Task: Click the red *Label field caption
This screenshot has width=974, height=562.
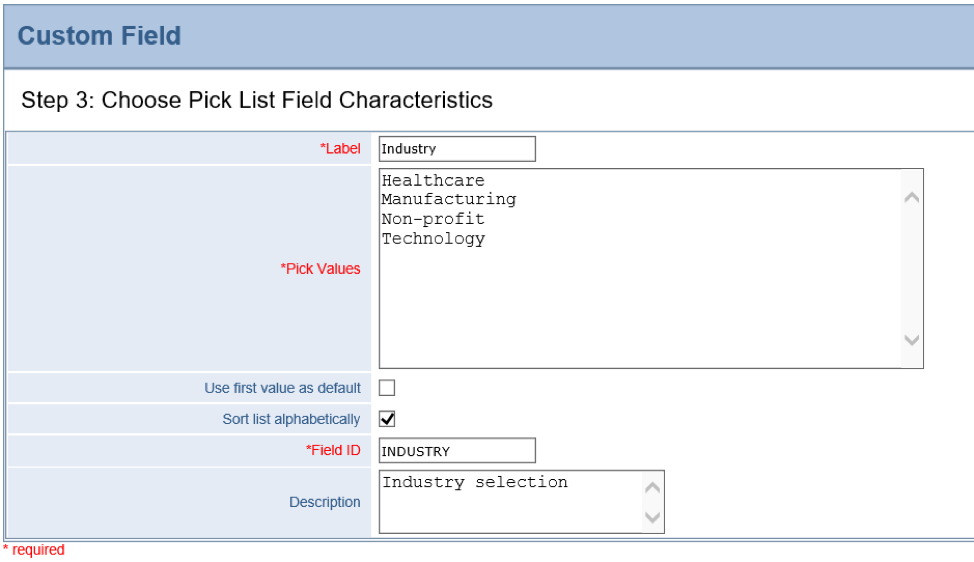Action: tap(340, 149)
